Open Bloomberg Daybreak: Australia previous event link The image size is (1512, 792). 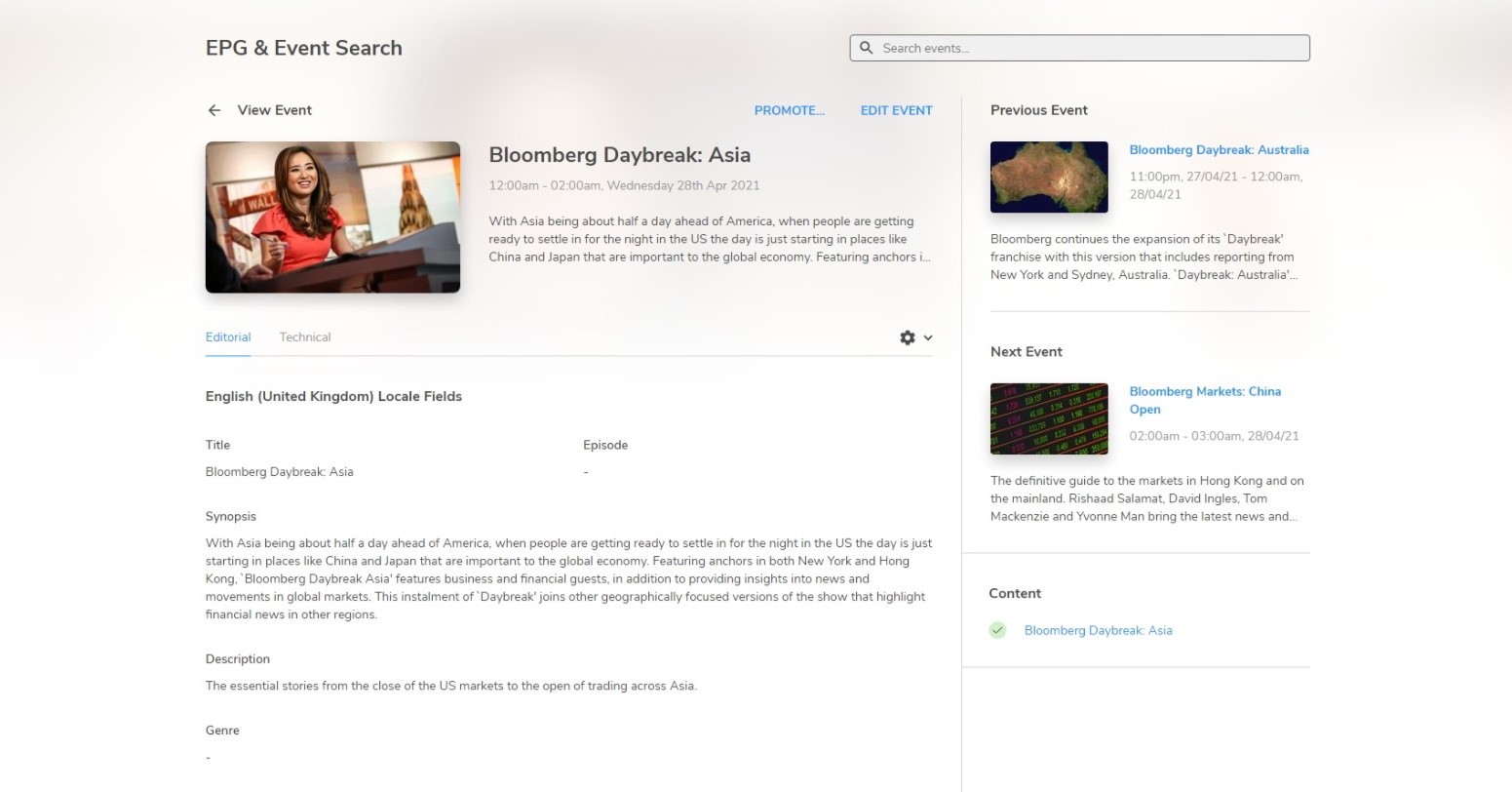coord(1219,150)
